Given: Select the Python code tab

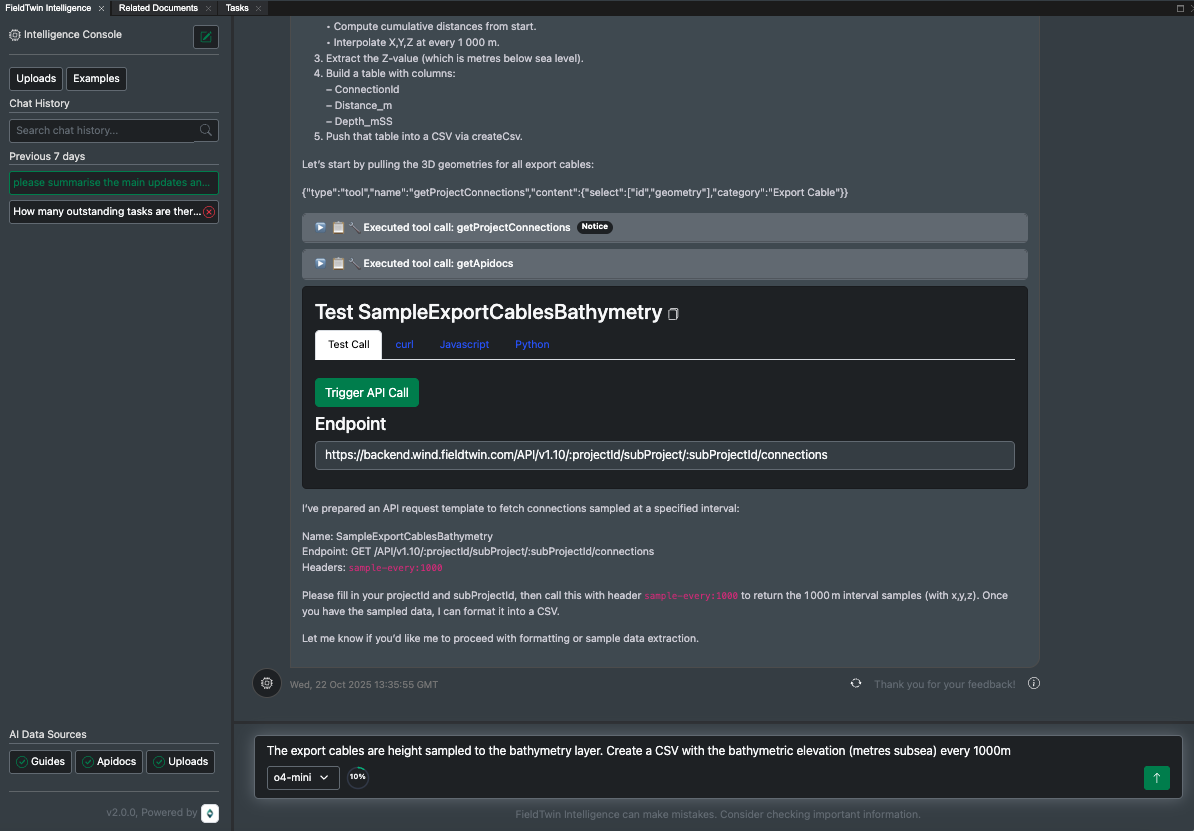Looking at the screenshot, I should click(532, 344).
